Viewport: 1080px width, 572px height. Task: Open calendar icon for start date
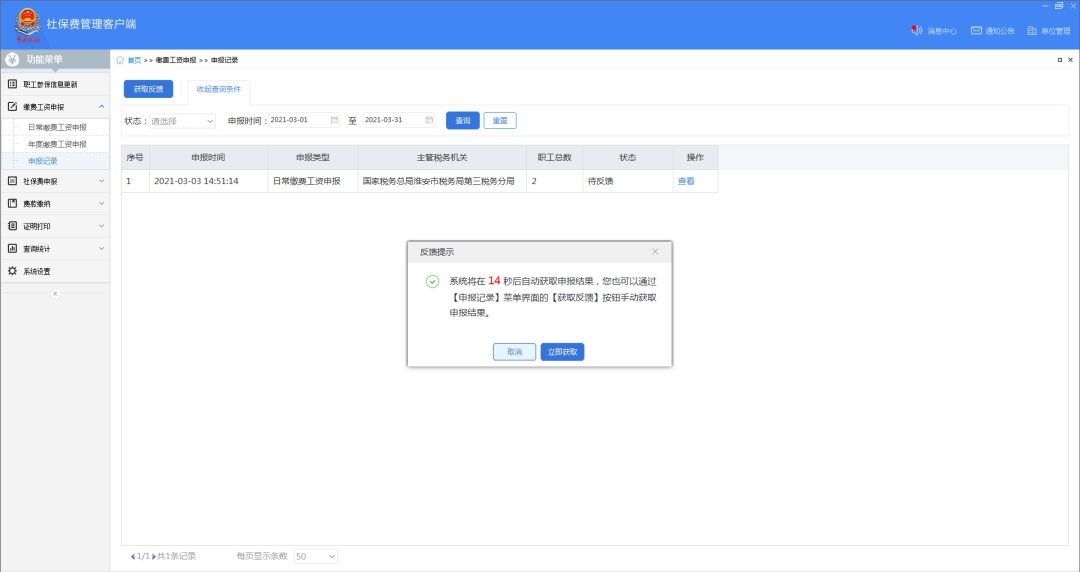click(x=334, y=120)
